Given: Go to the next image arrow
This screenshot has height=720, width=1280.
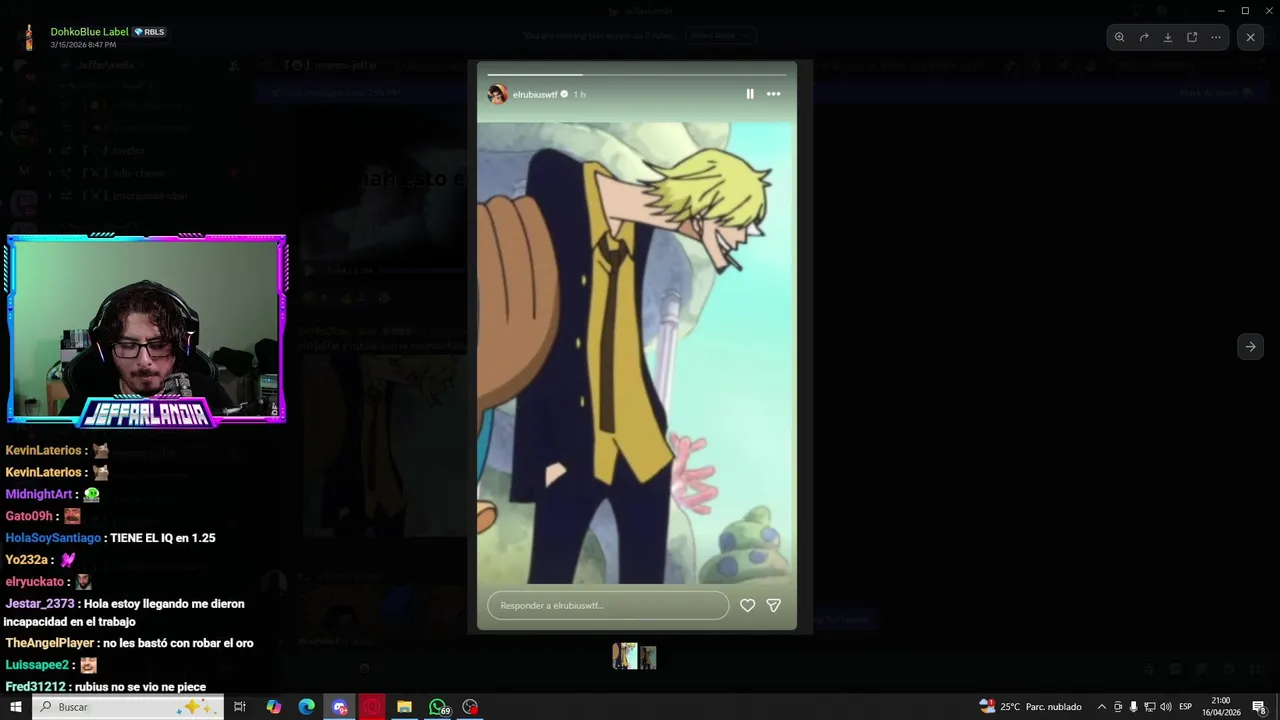Looking at the screenshot, I should [1250, 347].
